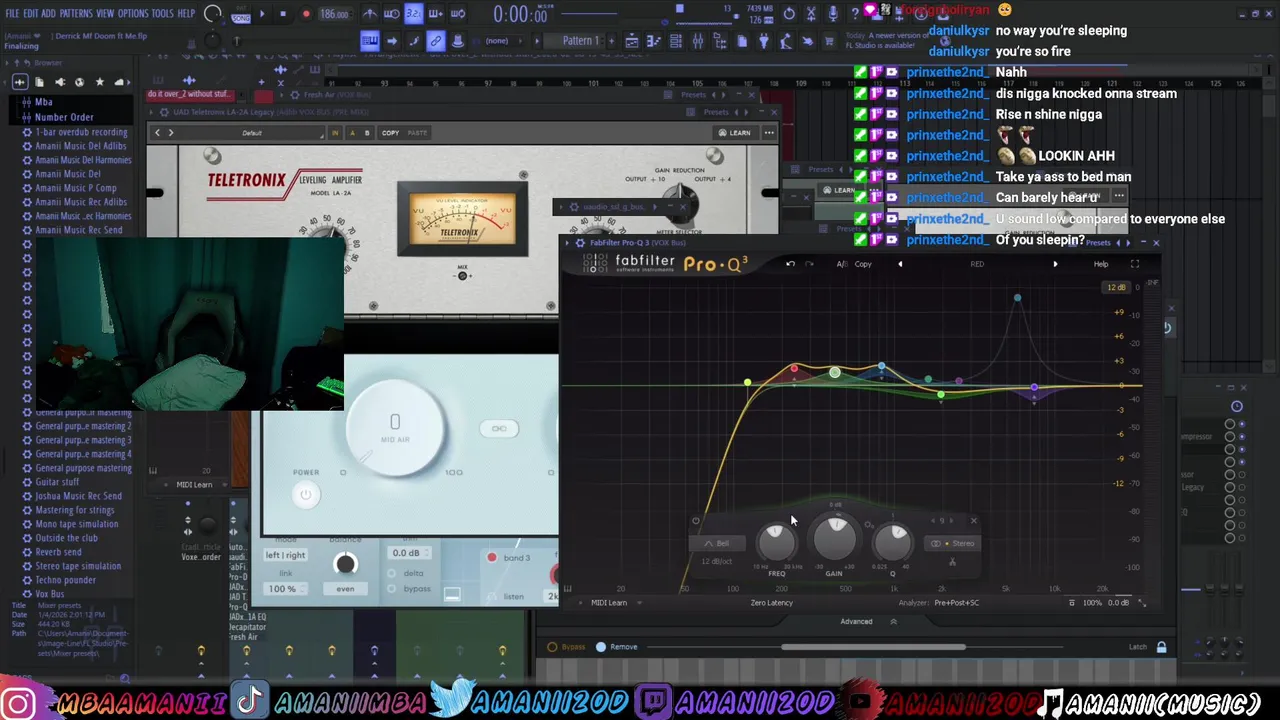1280x720 pixels.
Task: Toggle Pro-Q 3 full screen icon
Action: pyautogui.click(x=1135, y=264)
